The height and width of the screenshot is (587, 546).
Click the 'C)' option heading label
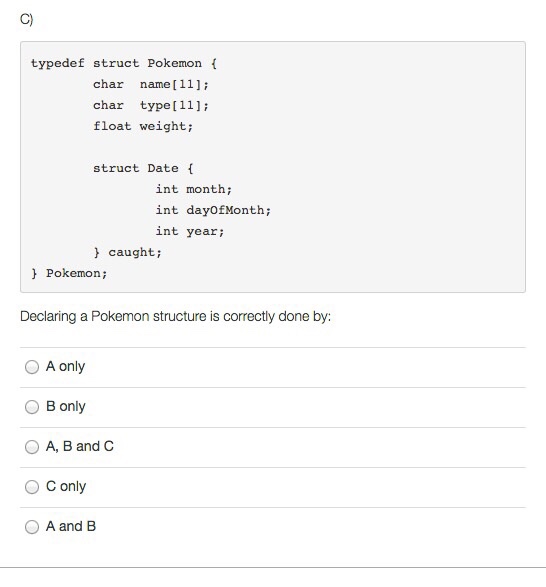point(27,19)
